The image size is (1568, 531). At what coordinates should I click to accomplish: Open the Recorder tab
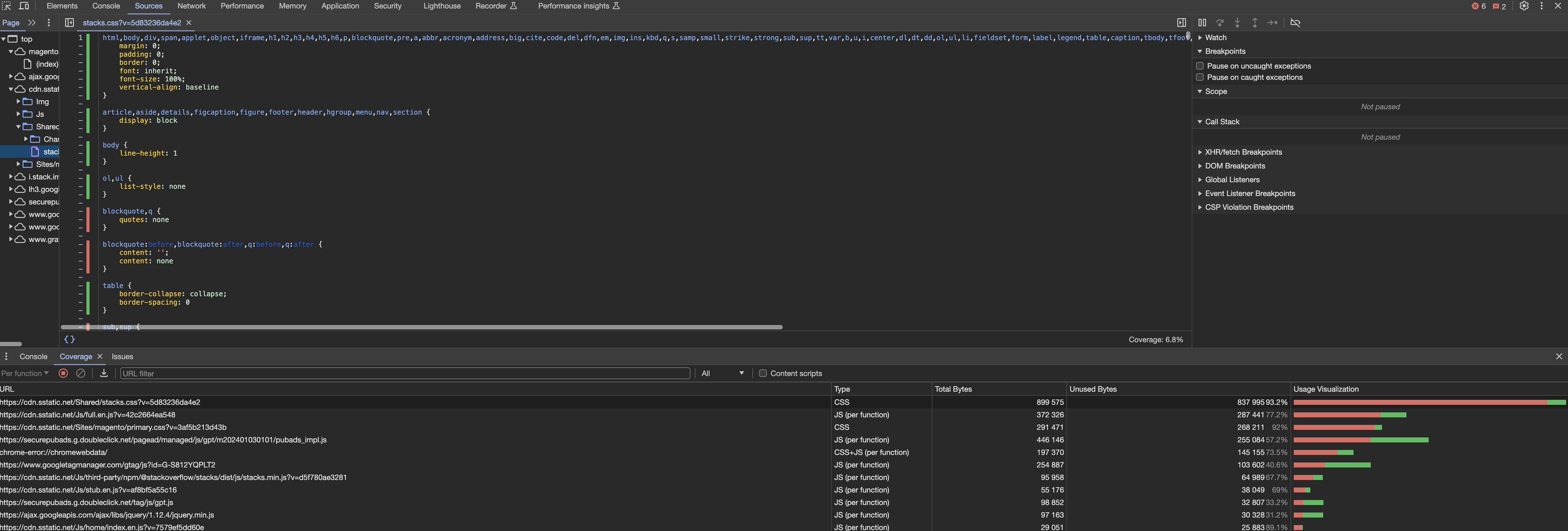tap(496, 6)
